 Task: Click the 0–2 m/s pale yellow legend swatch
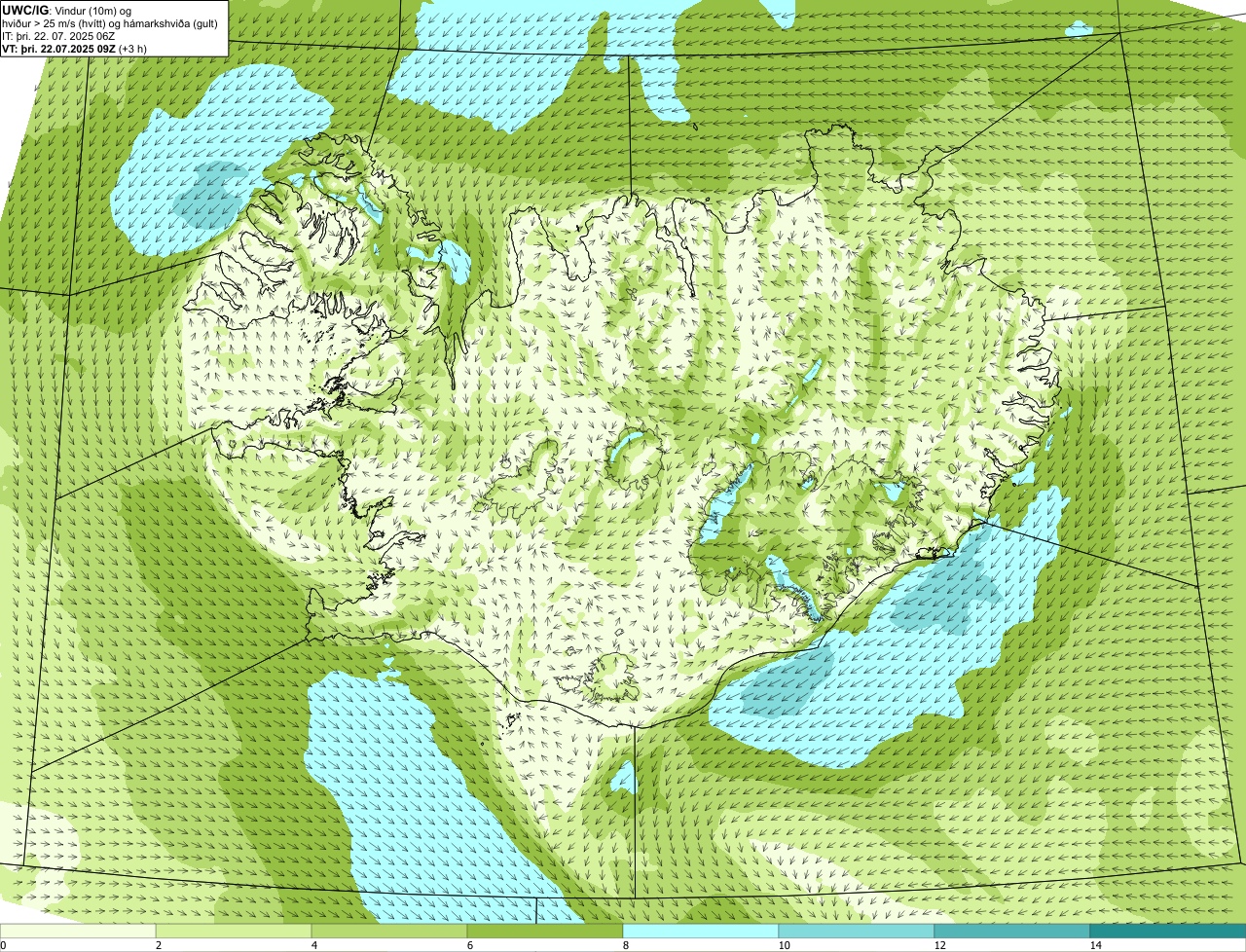pos(78,931)
